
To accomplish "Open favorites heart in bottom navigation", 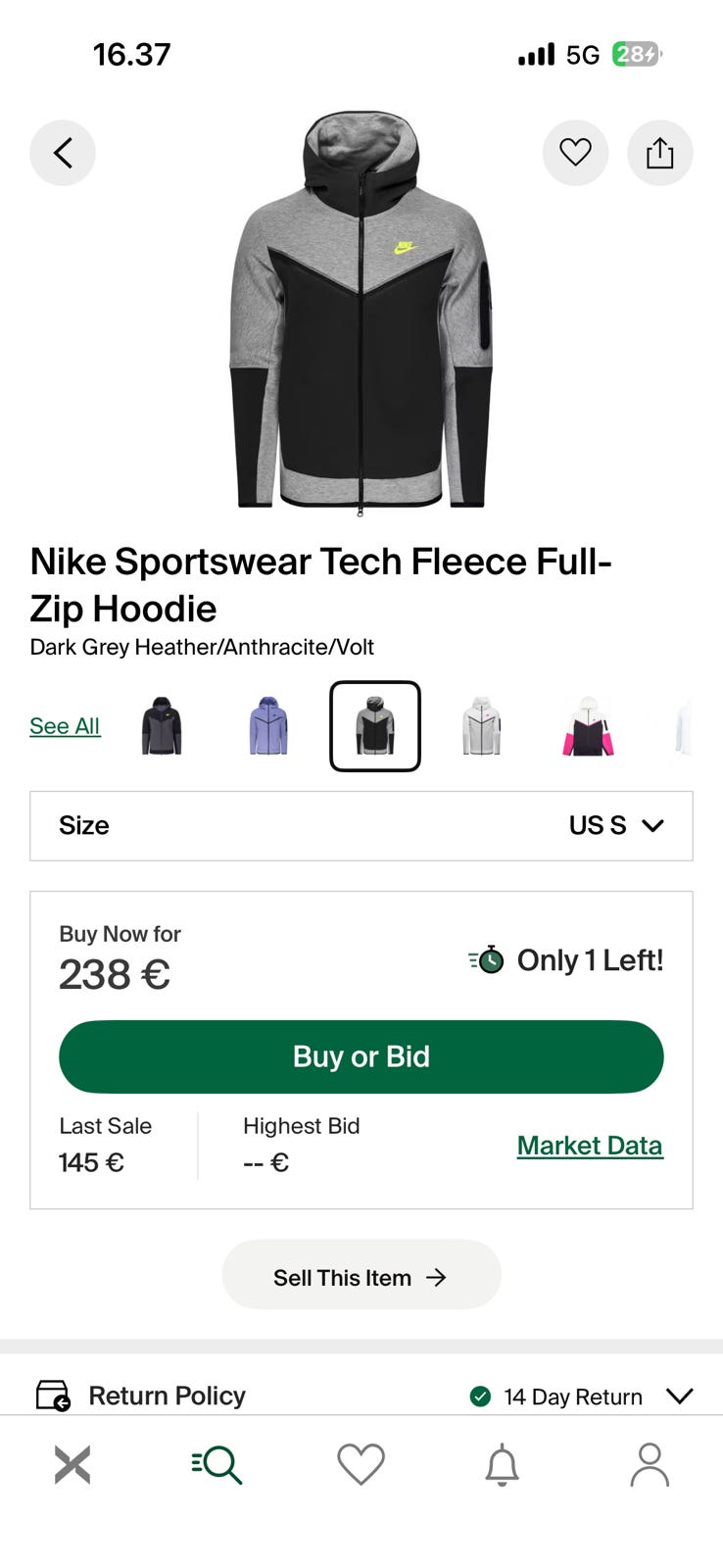I will click(x=361, y=1465).
